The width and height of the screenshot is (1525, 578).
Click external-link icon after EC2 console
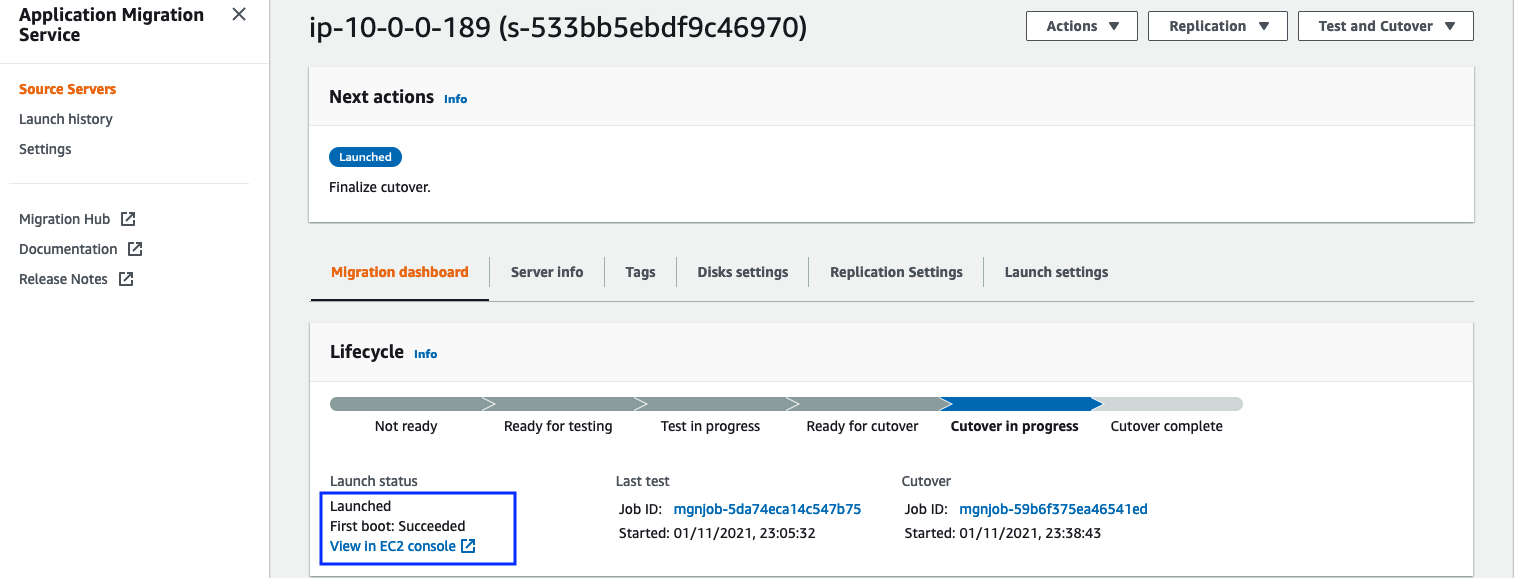pyautogui.click(x=468, y=546)
